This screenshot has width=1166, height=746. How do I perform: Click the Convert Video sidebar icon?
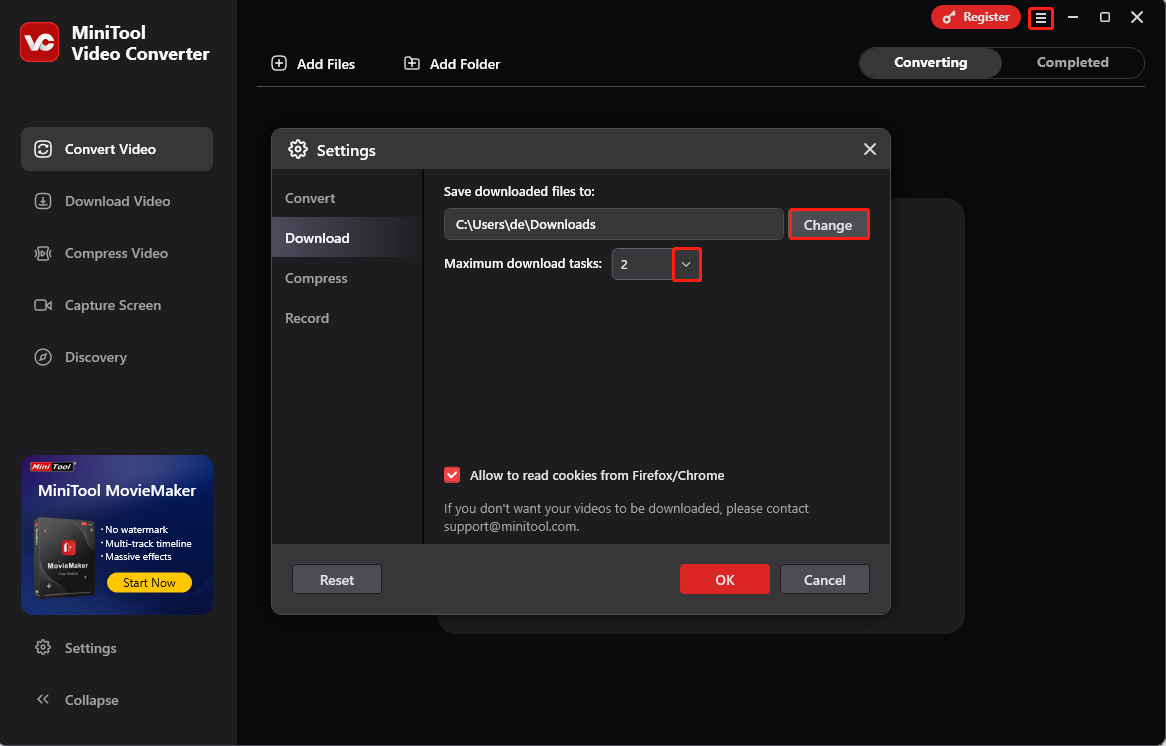[43, 149]
